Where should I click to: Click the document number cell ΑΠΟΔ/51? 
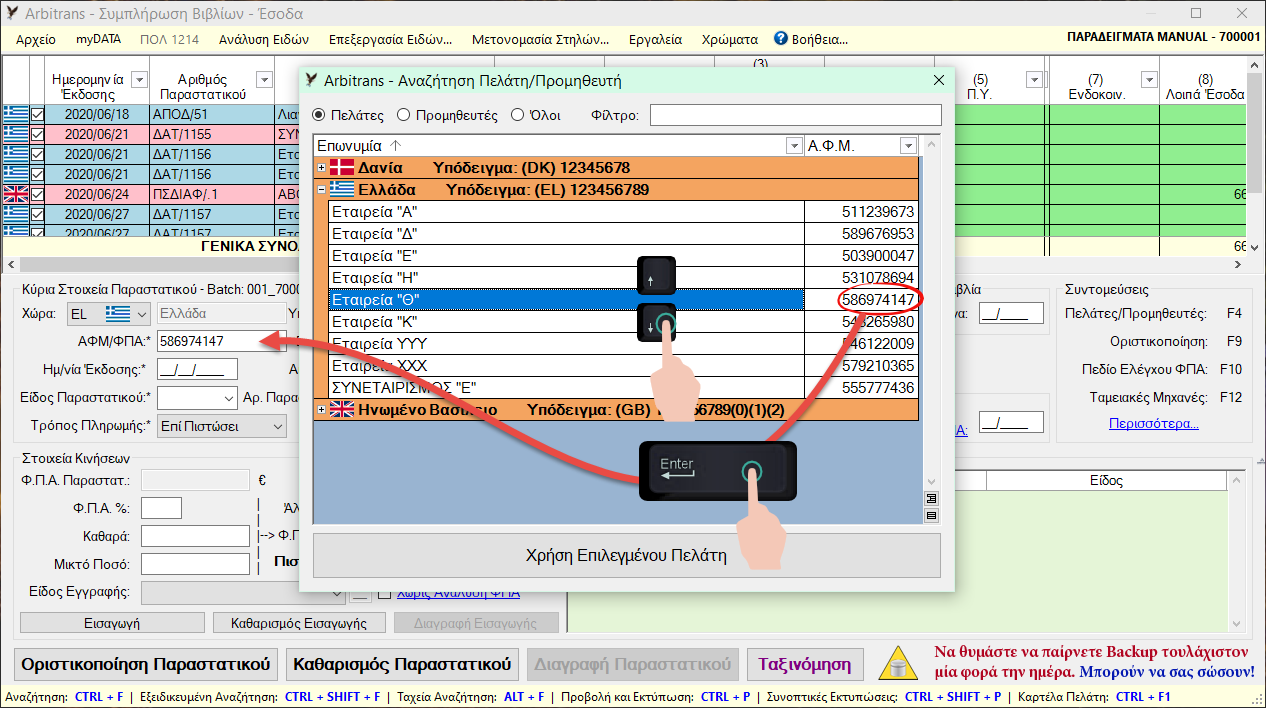[x=211, y=114]
